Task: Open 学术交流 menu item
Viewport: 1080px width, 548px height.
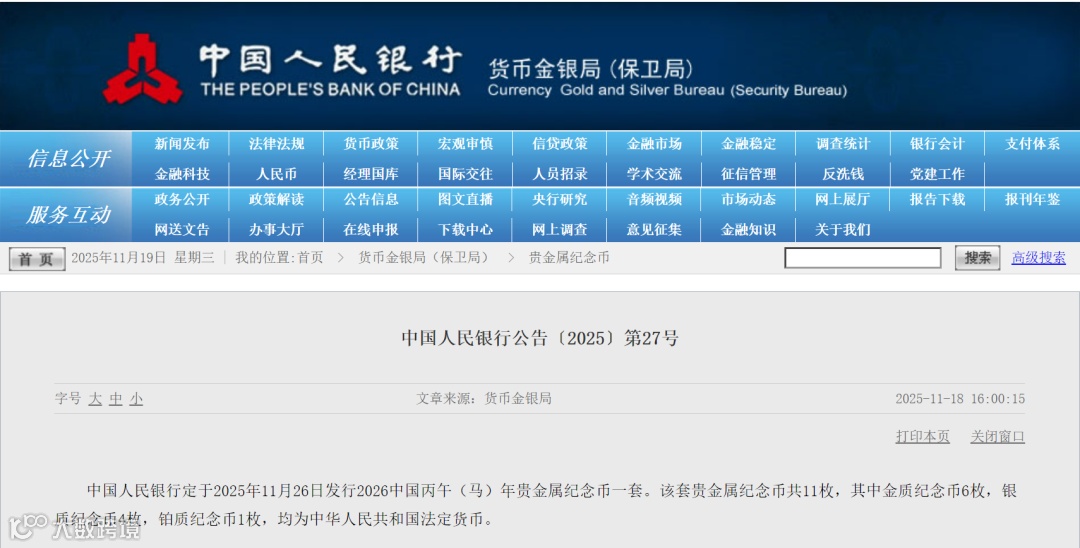Action: tap(654, 174)
